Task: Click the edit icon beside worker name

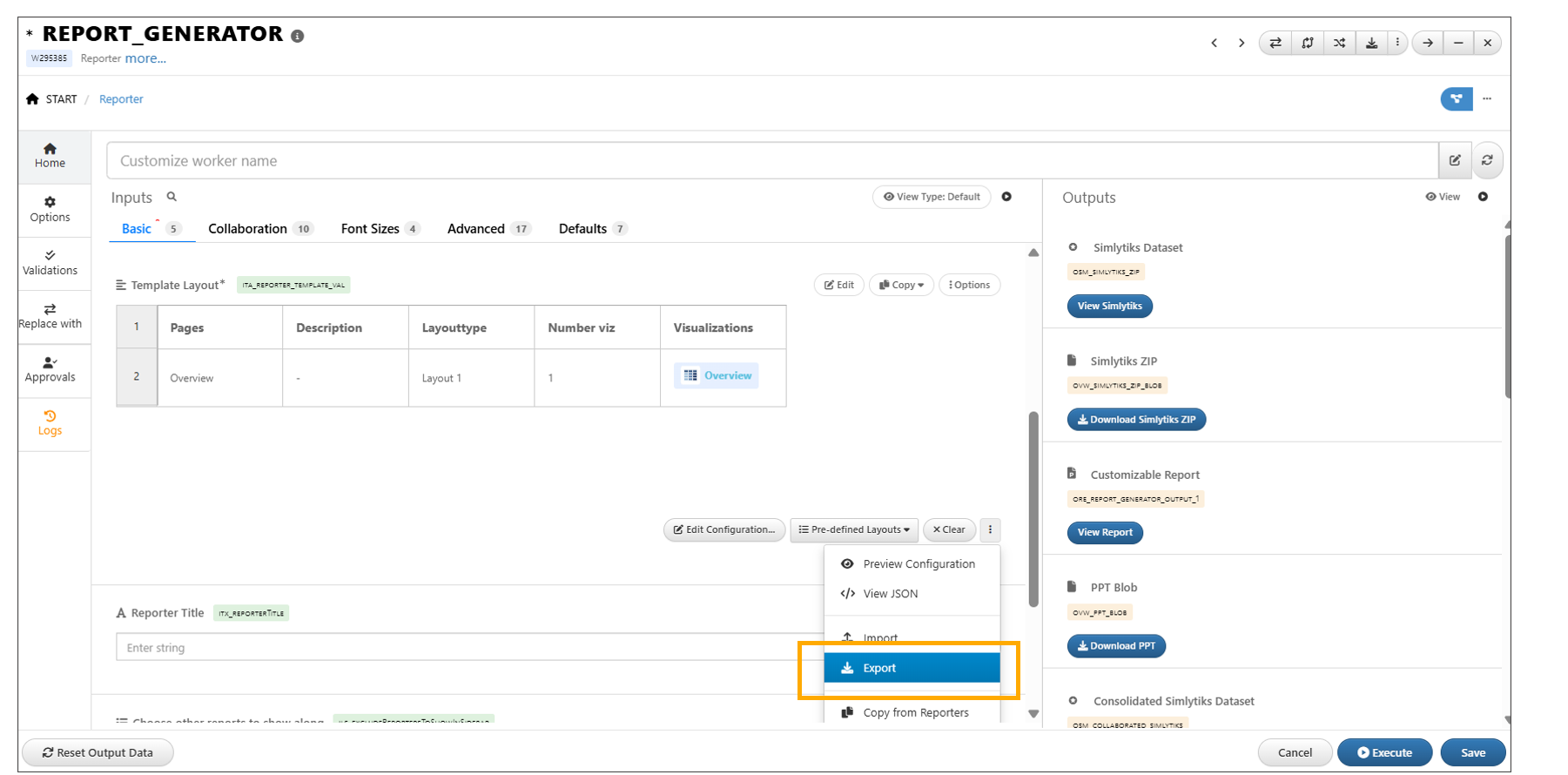Action: (1455, 160)
